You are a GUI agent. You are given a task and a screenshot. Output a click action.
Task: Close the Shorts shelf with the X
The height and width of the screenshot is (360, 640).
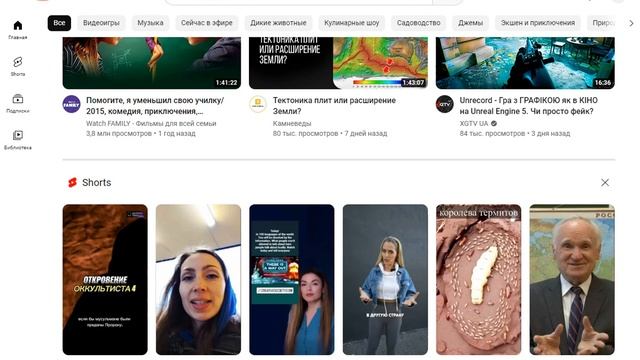605,182
